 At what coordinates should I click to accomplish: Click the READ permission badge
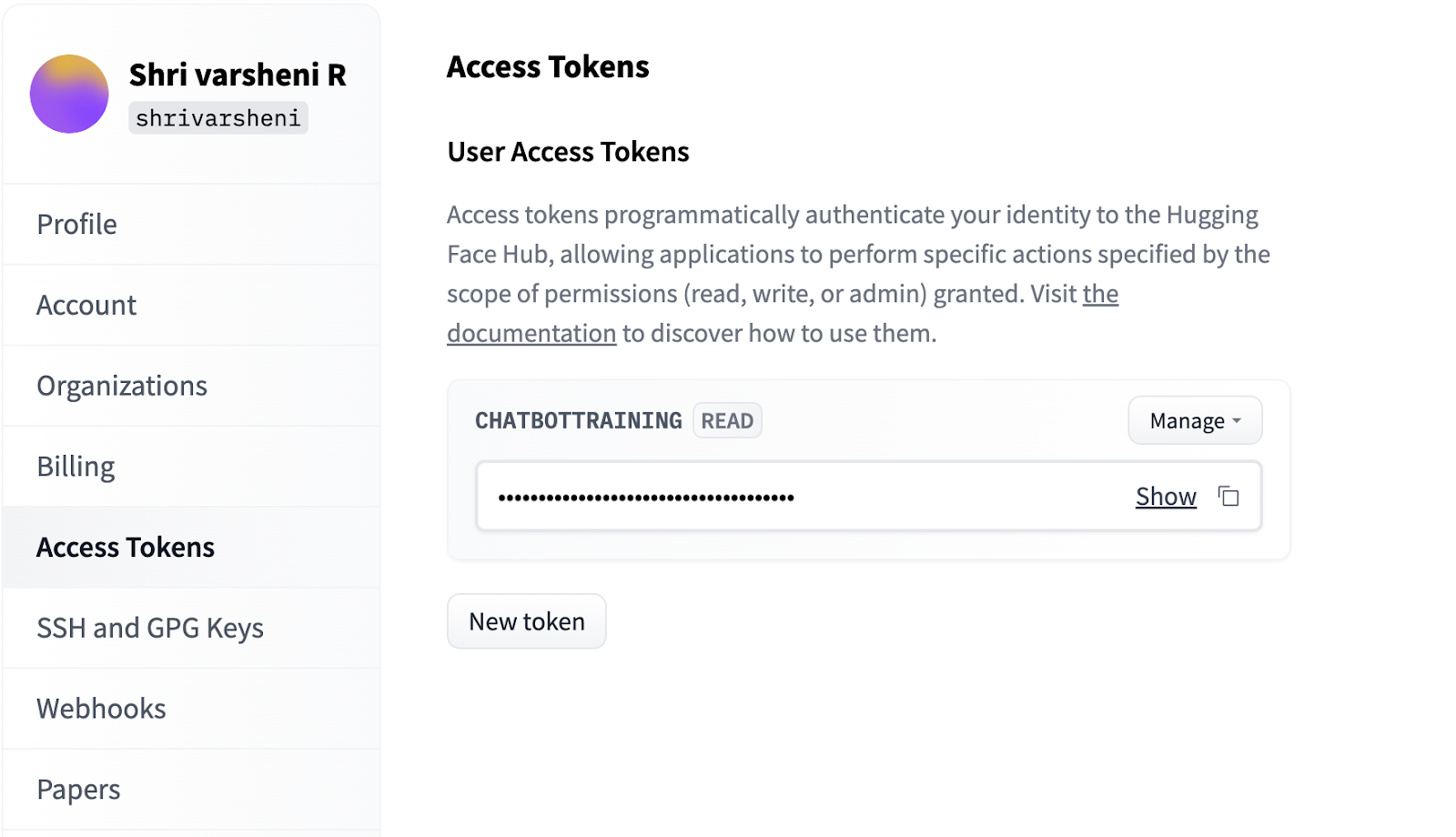(x=726, y=419)
